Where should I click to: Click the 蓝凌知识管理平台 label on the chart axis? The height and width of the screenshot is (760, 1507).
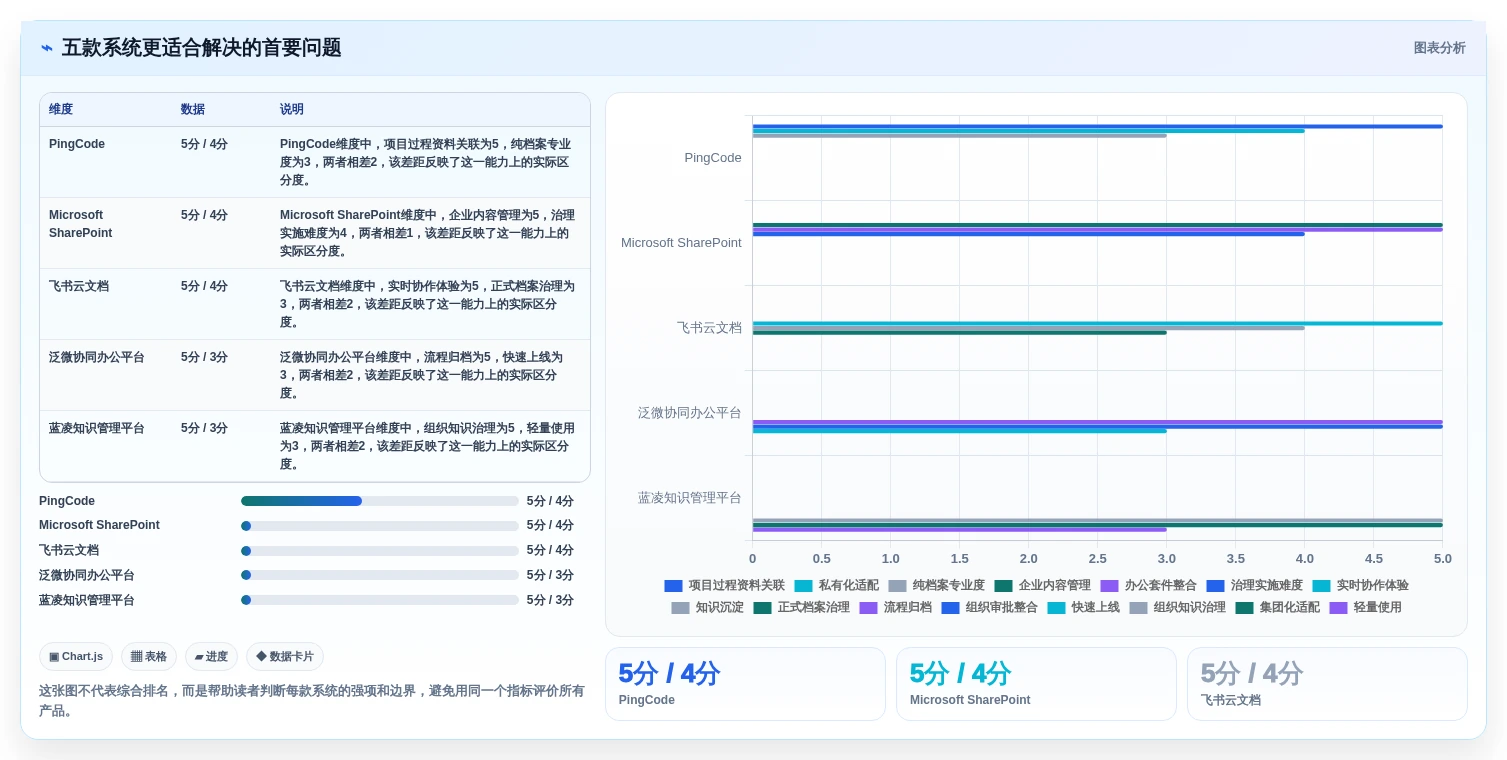(x=690, y=498)
